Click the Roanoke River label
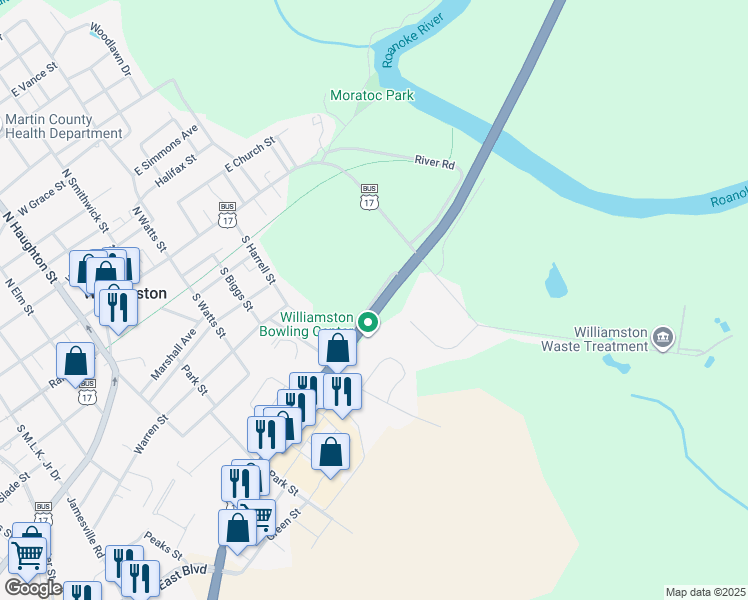 413,40
